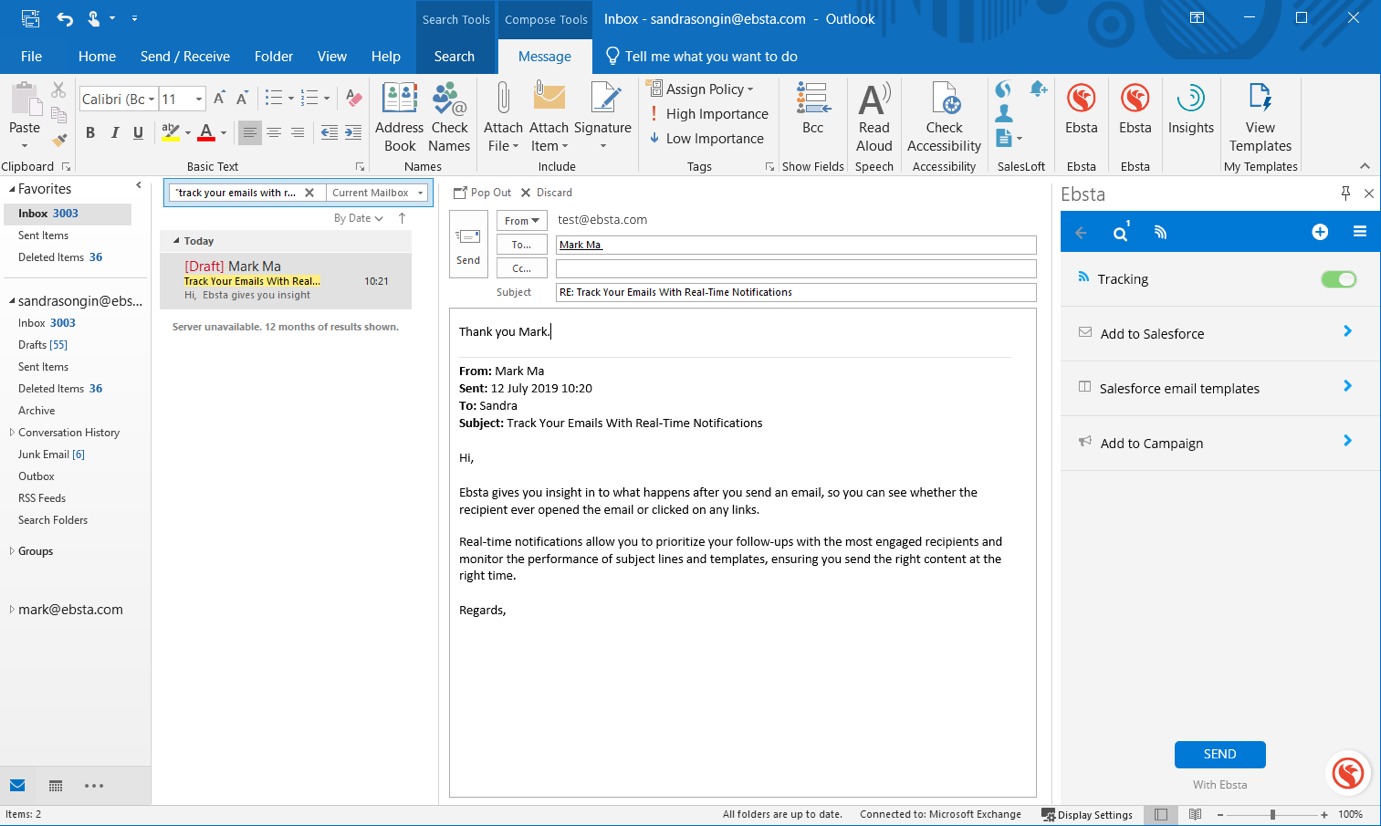Open the From address dropdown
This screenshot has height=826, width=1381.
pyautogui.click(x=521, y=220)
